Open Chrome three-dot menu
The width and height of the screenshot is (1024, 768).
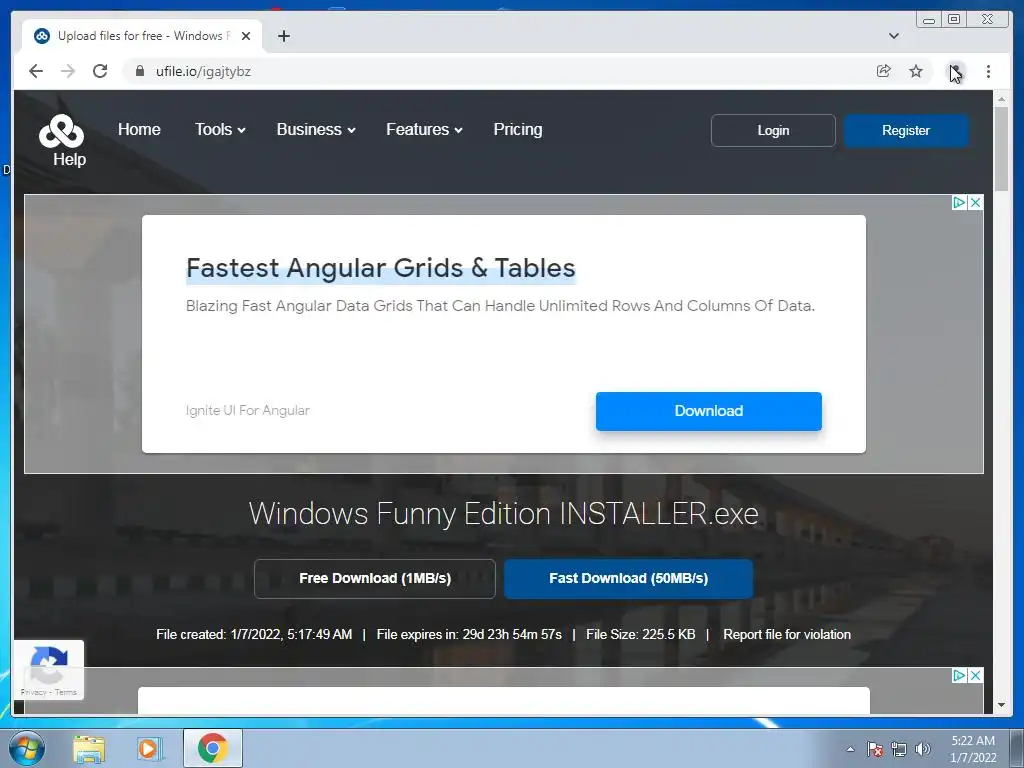click(988, 71)
